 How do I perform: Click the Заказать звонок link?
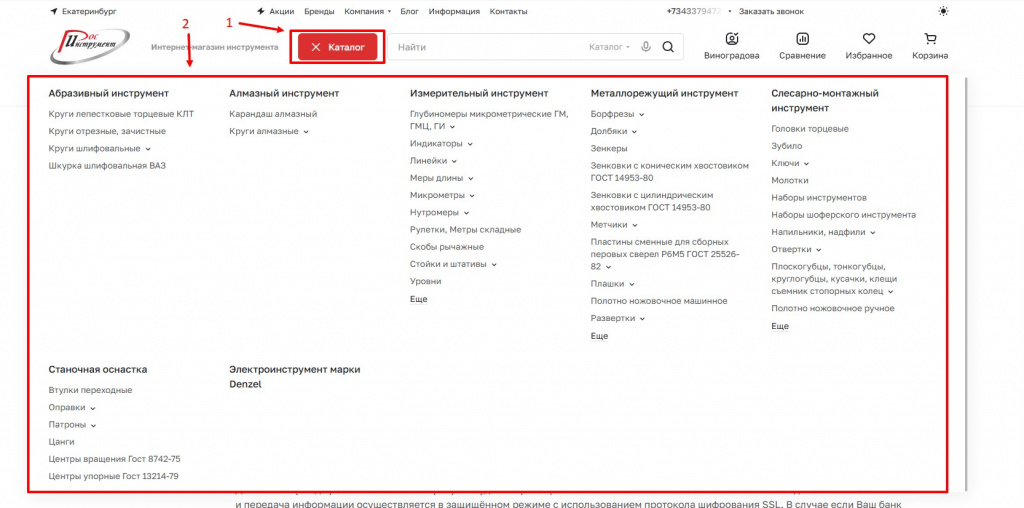click(x=771, y=11)
